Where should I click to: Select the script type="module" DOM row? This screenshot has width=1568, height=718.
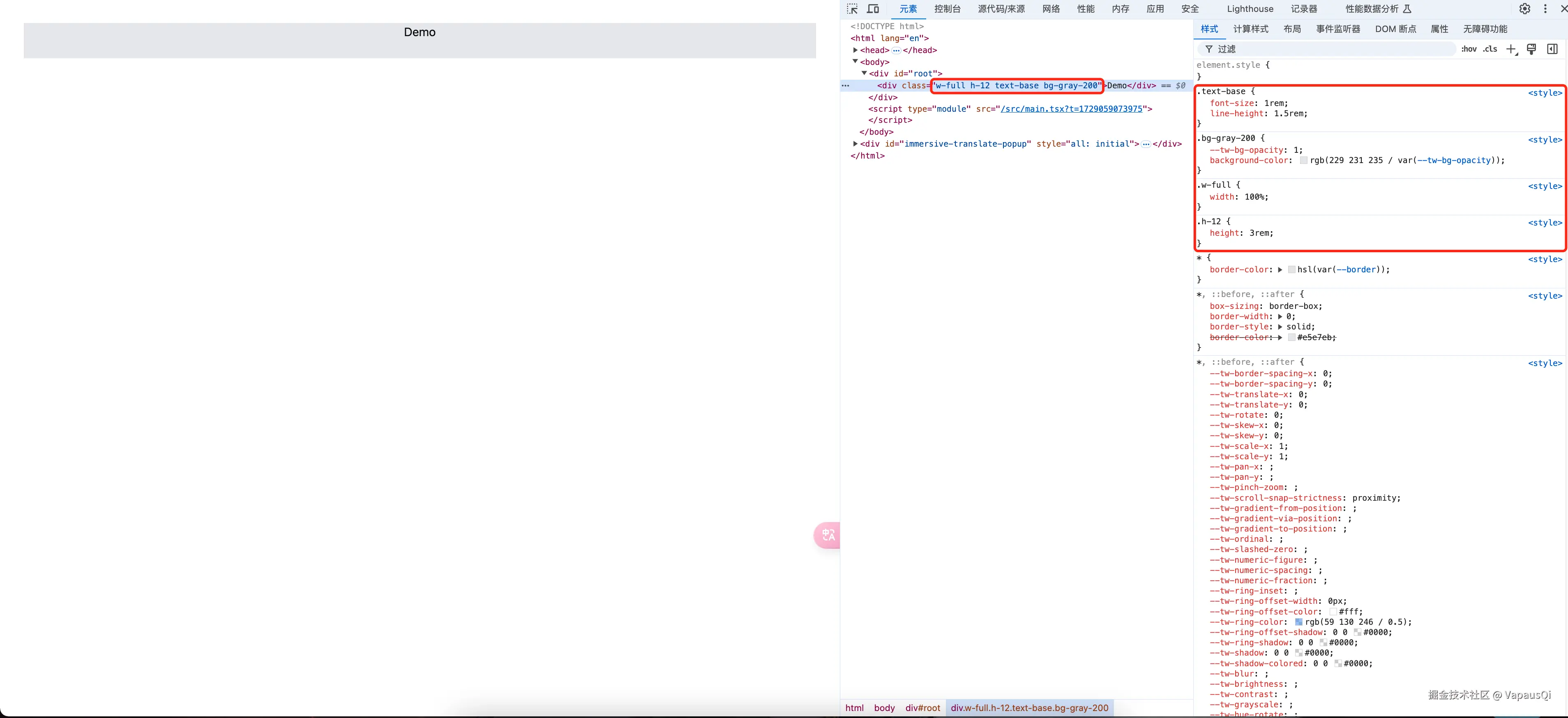(x=1010, y=109)
